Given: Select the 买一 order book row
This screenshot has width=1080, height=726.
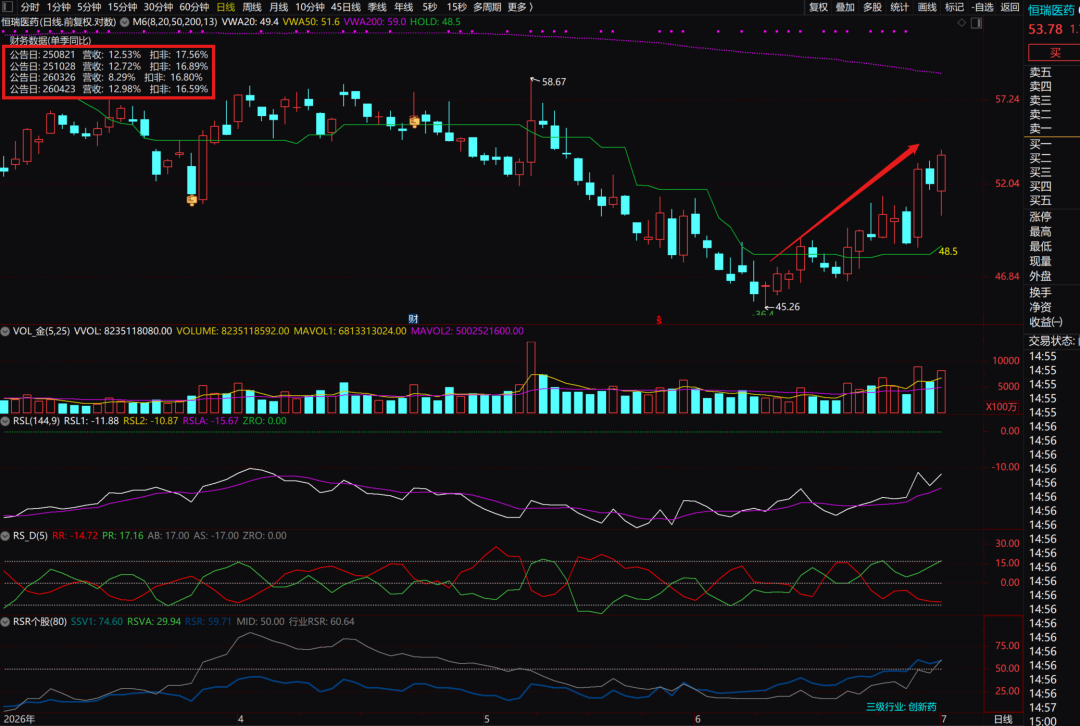Looking at the screenshot, I should point(1041,144).
